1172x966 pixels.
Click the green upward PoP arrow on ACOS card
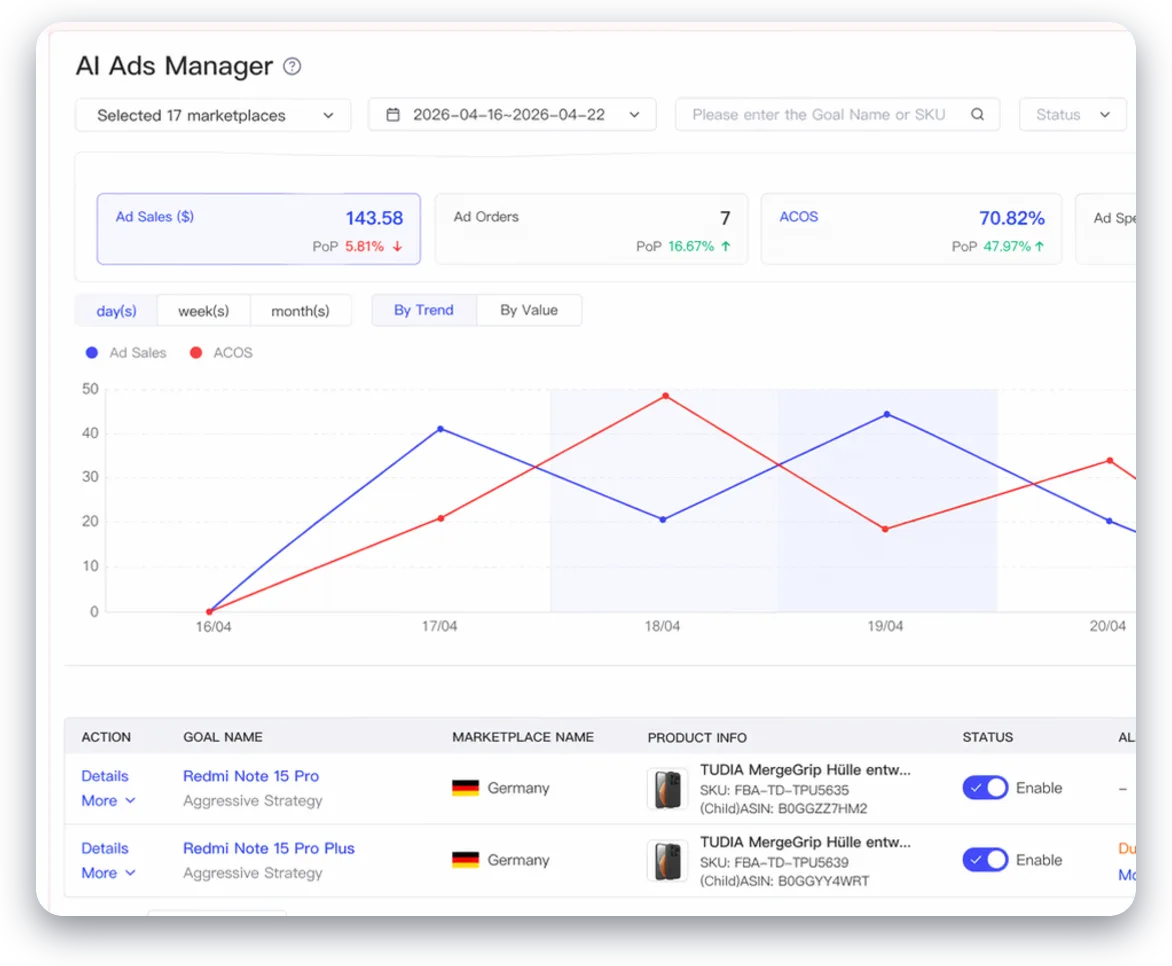pos(1040,246)
